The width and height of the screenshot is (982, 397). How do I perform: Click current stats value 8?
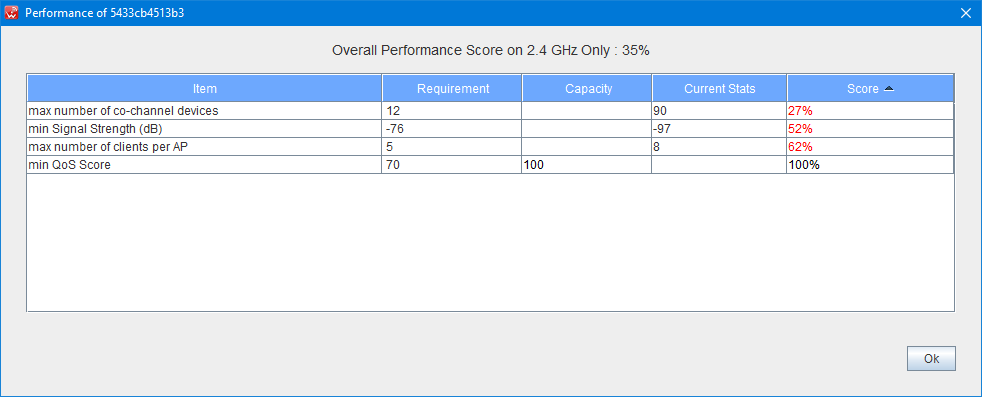pos(656,147)
